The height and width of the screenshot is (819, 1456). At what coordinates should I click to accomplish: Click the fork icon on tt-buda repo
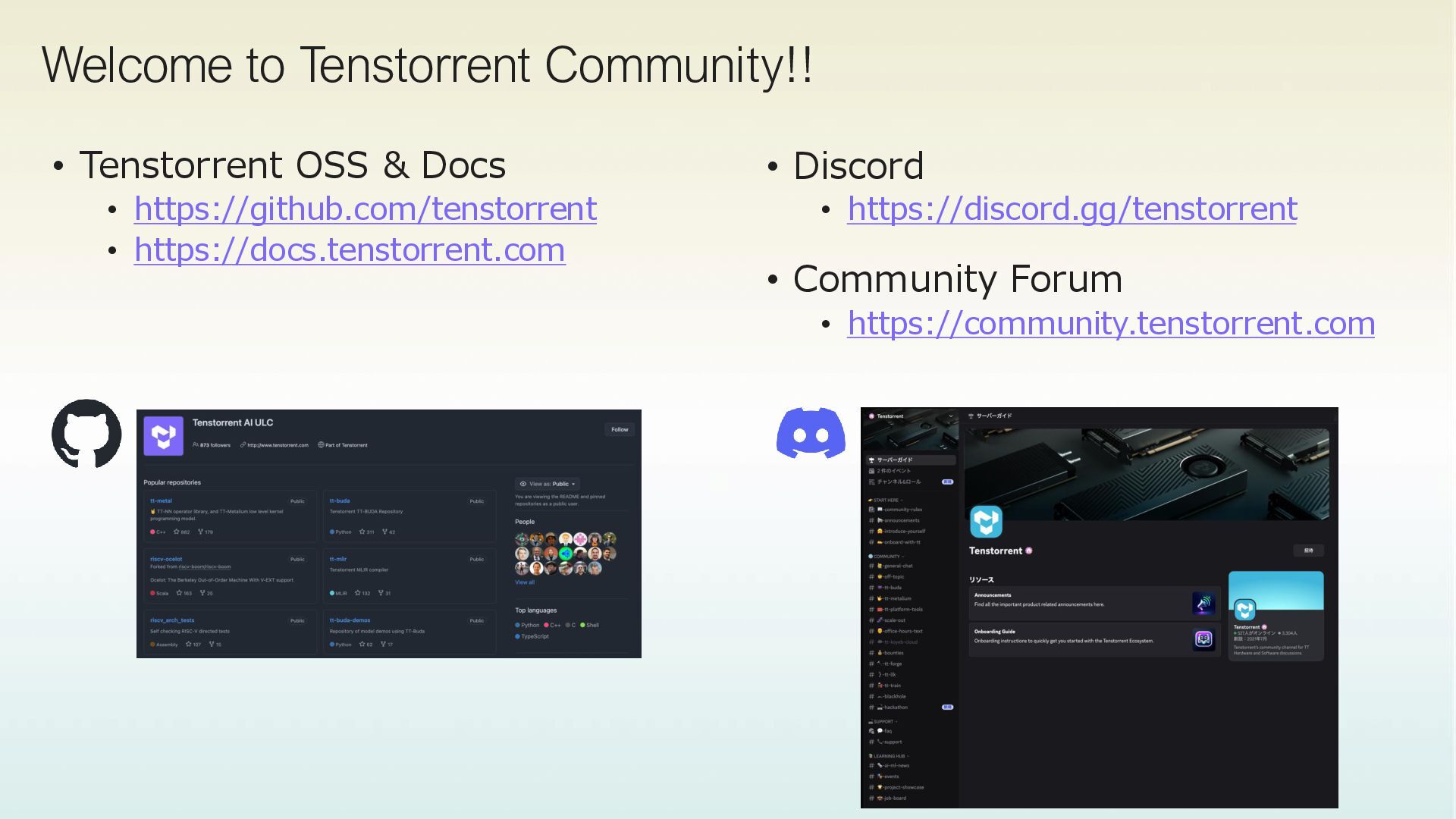pos(384,532)
